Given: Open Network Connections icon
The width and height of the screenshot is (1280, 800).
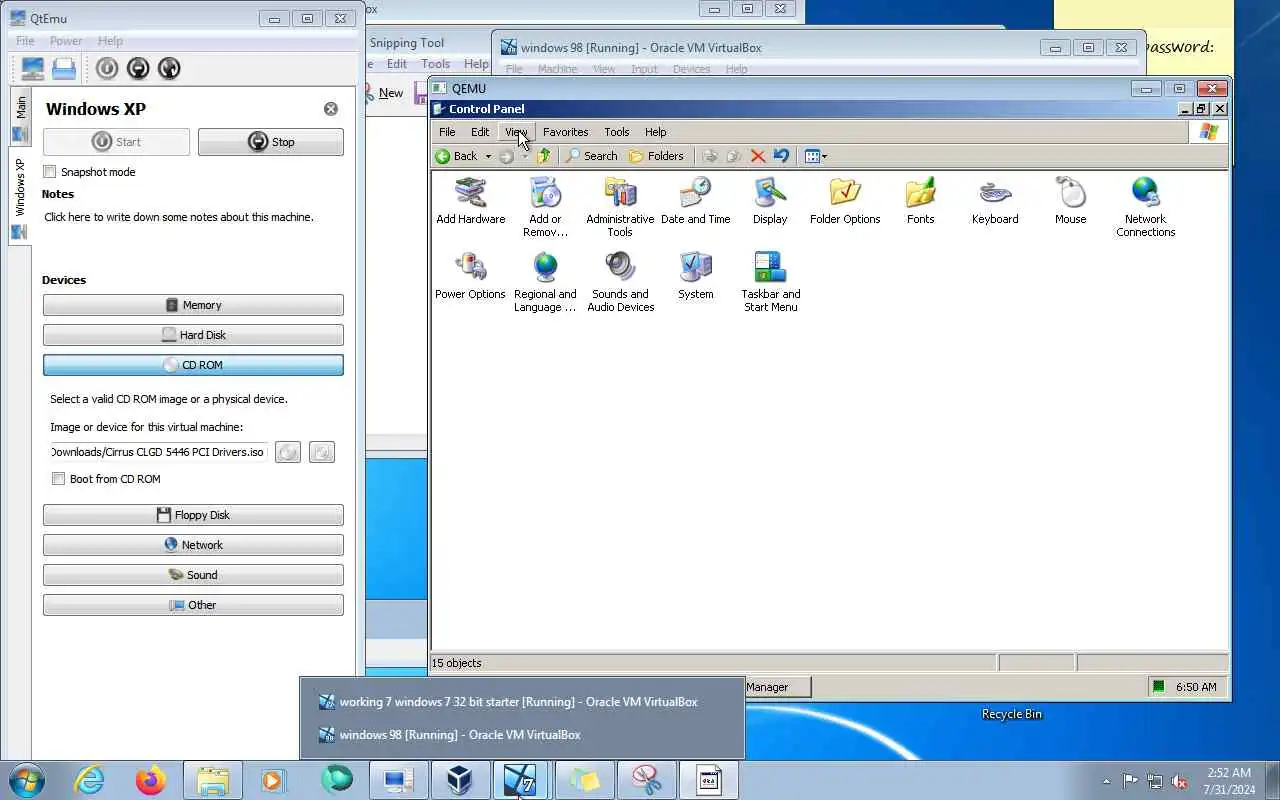Looking at the screenshot, I should click(x=1145, y=206).
